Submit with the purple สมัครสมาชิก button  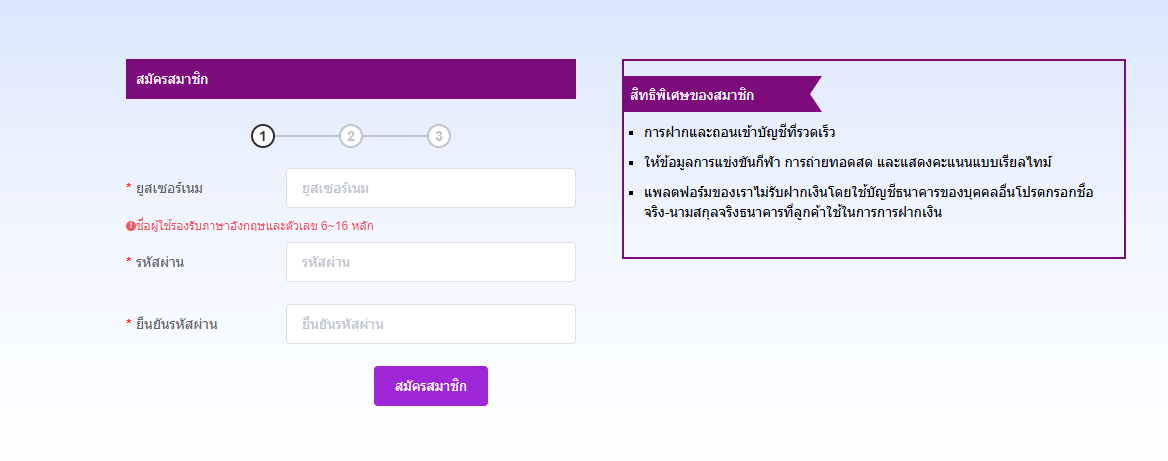pos(431,386)
